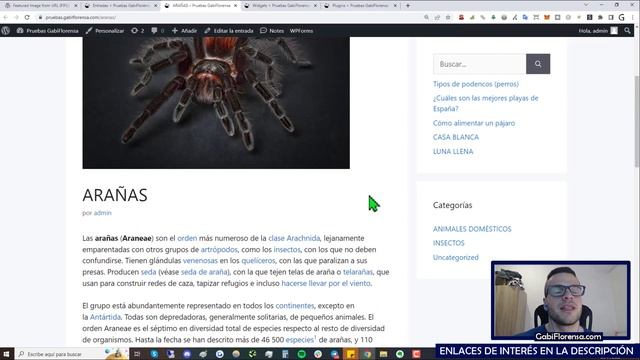The image size is (640, 360).
Task: Open LUNA LLENA post link
Action: 453,151
